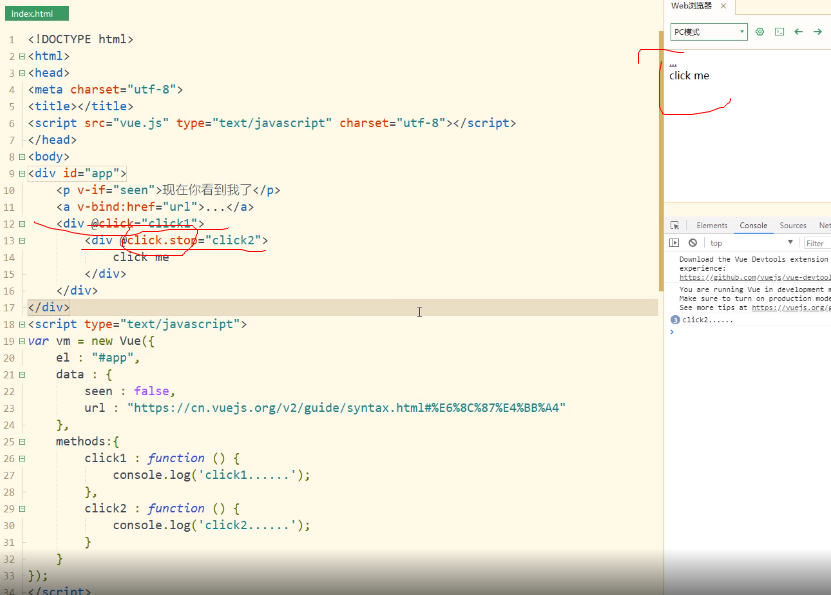Switch to the Console devtools tab
This screenshot has width=831, height=595.
(753, 225)
